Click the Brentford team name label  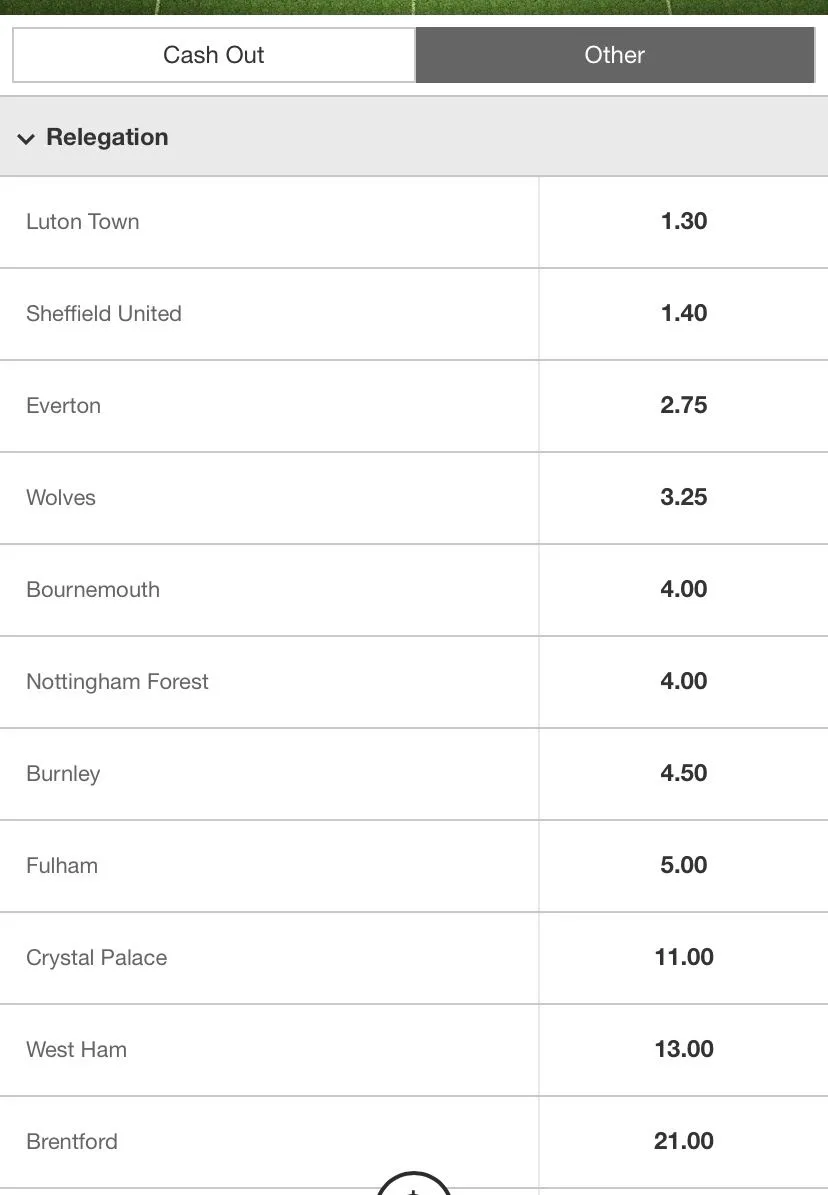(72, 1141)
